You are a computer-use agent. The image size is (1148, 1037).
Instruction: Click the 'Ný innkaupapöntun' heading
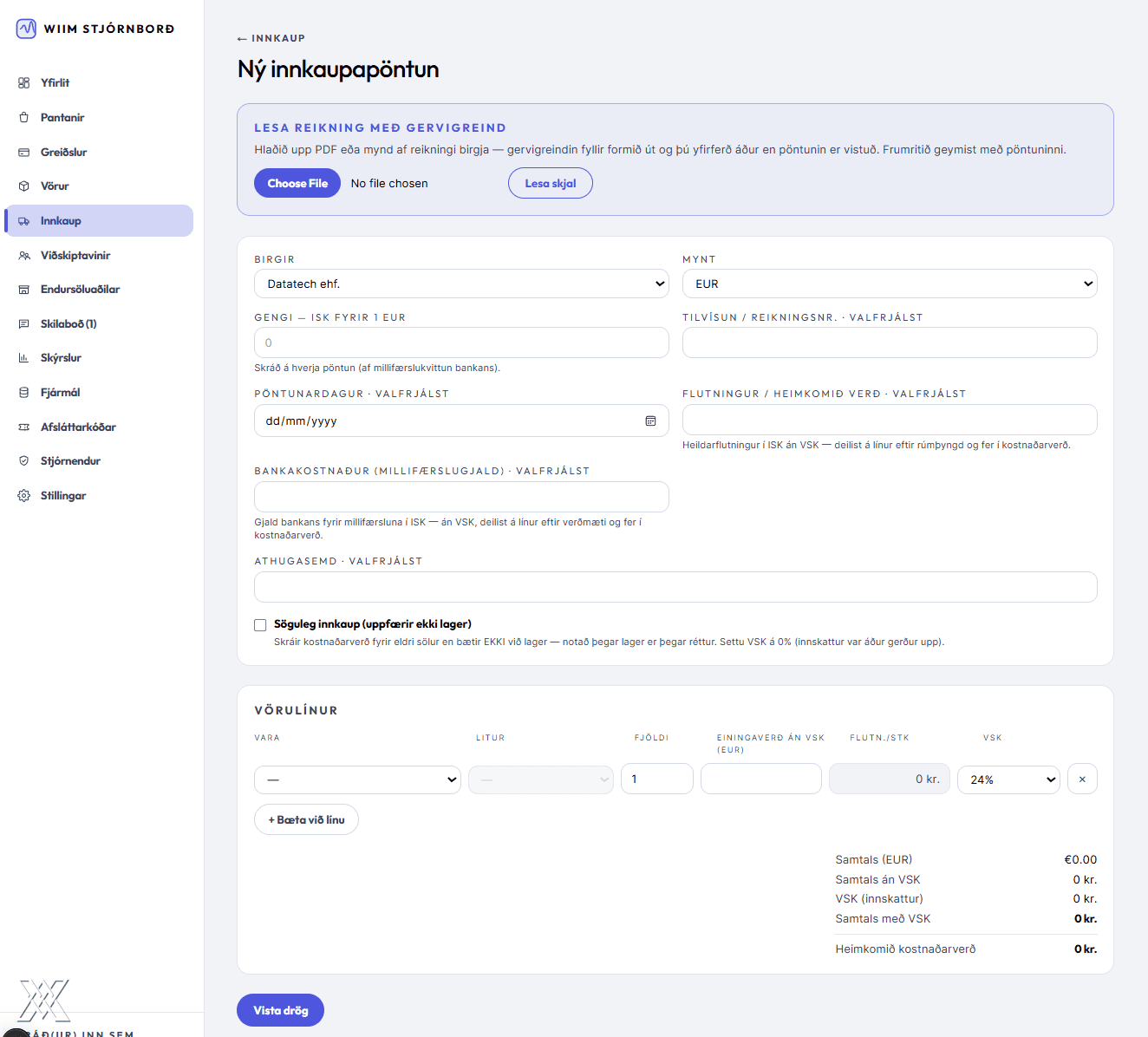tap(338, 69)
